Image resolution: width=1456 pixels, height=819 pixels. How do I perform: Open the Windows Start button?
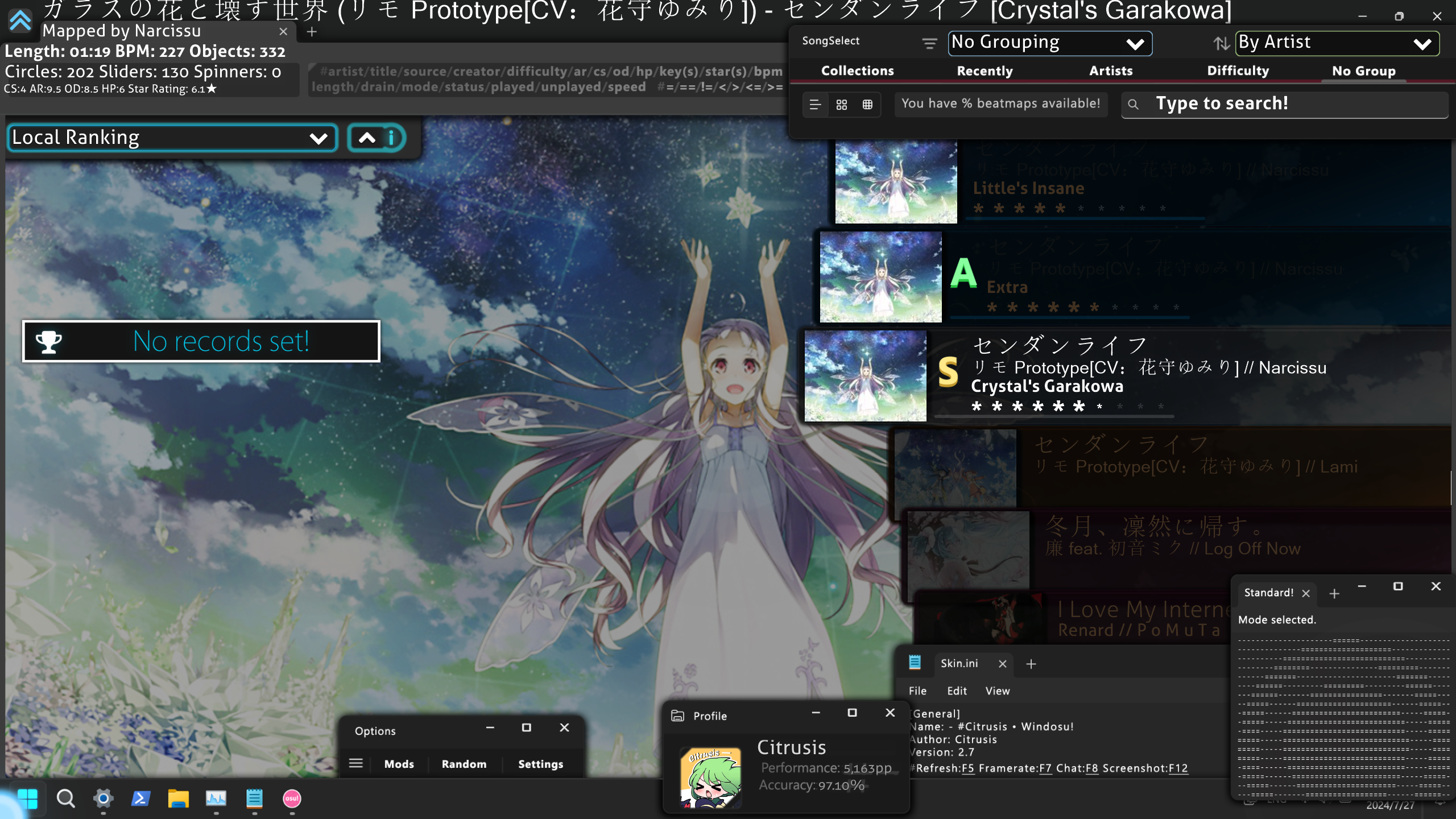[x=27, y=799]
